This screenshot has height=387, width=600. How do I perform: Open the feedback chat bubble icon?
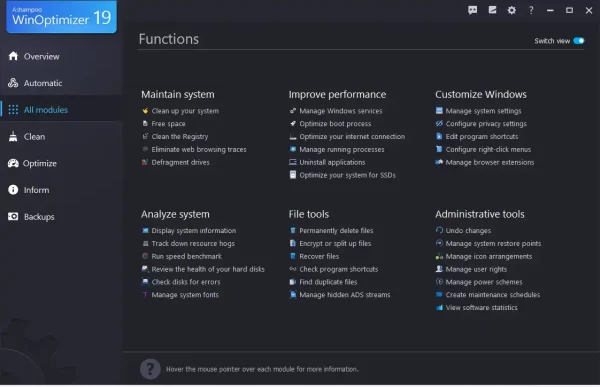click(x=473, y=10)
